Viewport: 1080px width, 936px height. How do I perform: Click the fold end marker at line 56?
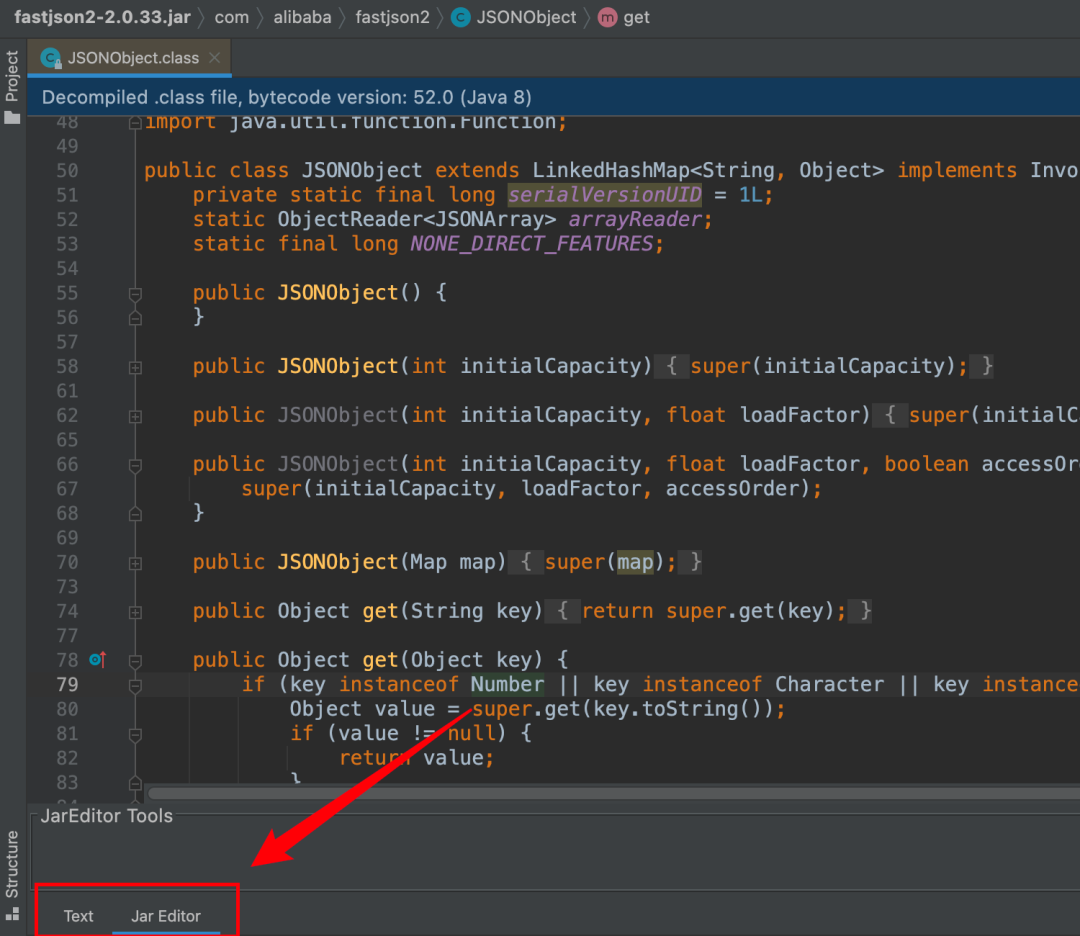click(136, 318)
